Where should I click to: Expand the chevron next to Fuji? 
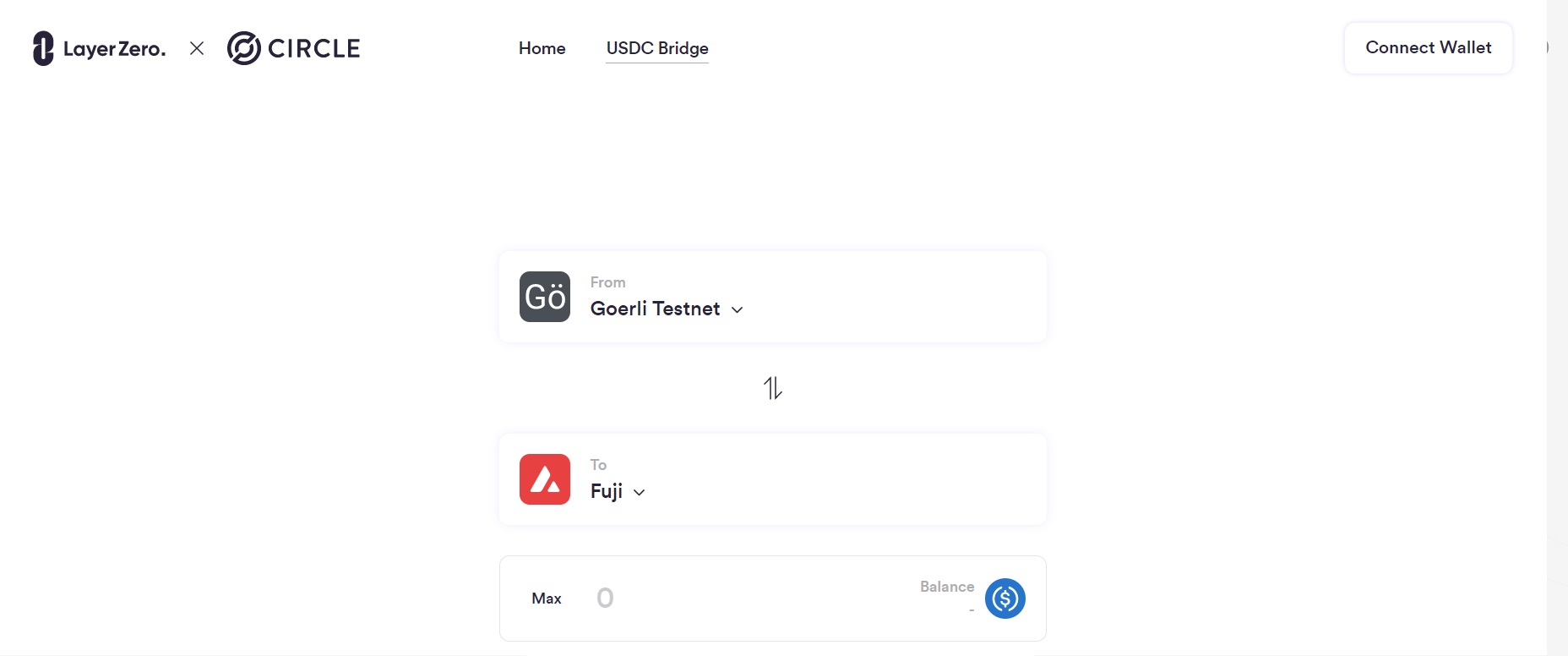[640, 492]
